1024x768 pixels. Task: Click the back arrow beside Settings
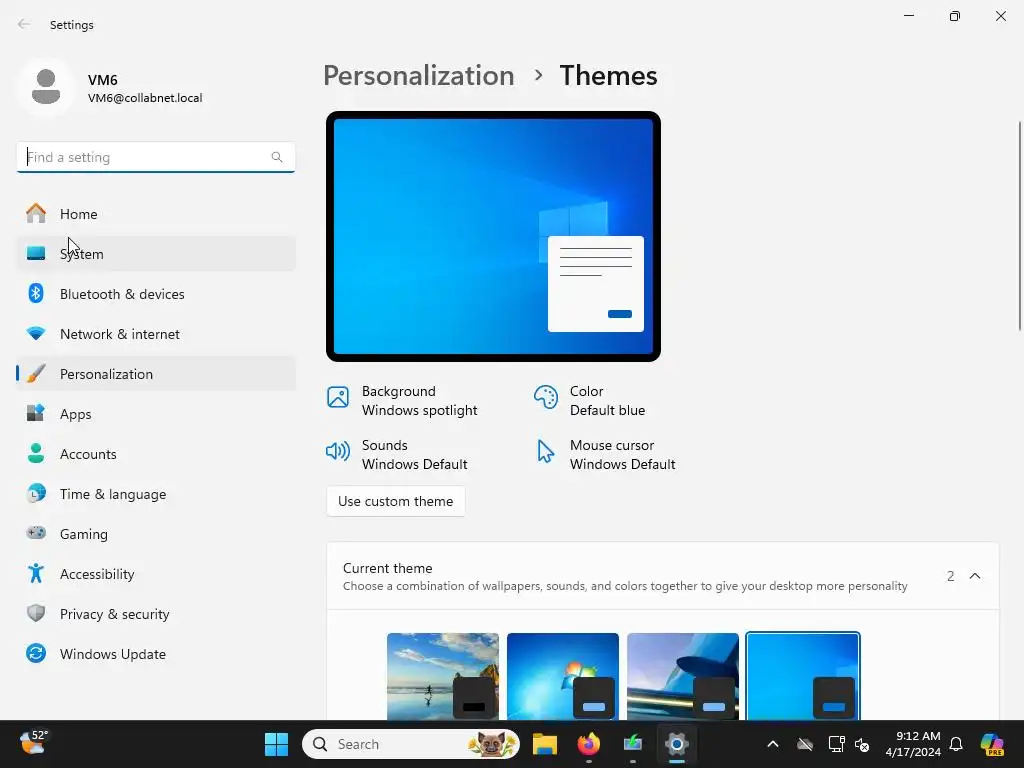pos(24,24)
